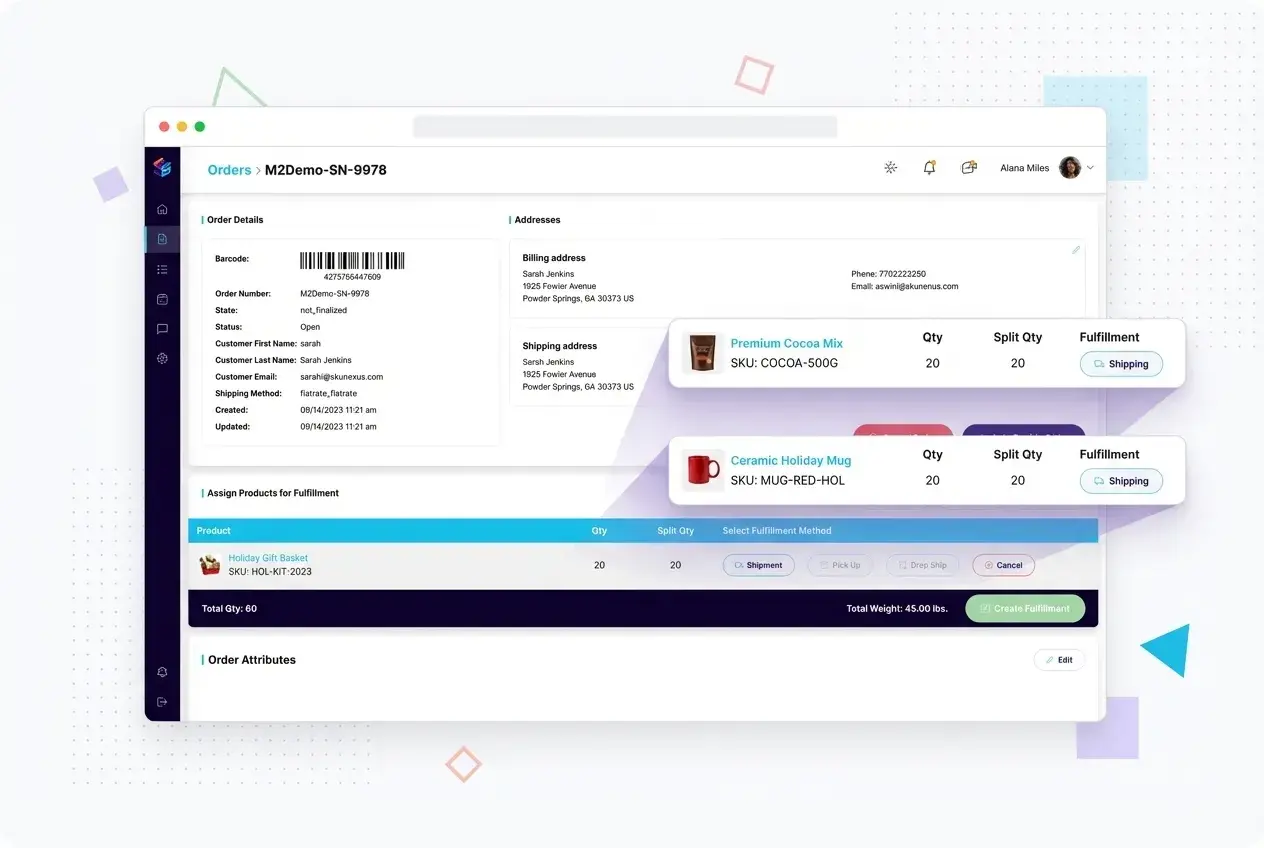Viewport: 1264px width, 848px height.
Task: Open the messages icon in the top bar
Action: pos(968,167)
